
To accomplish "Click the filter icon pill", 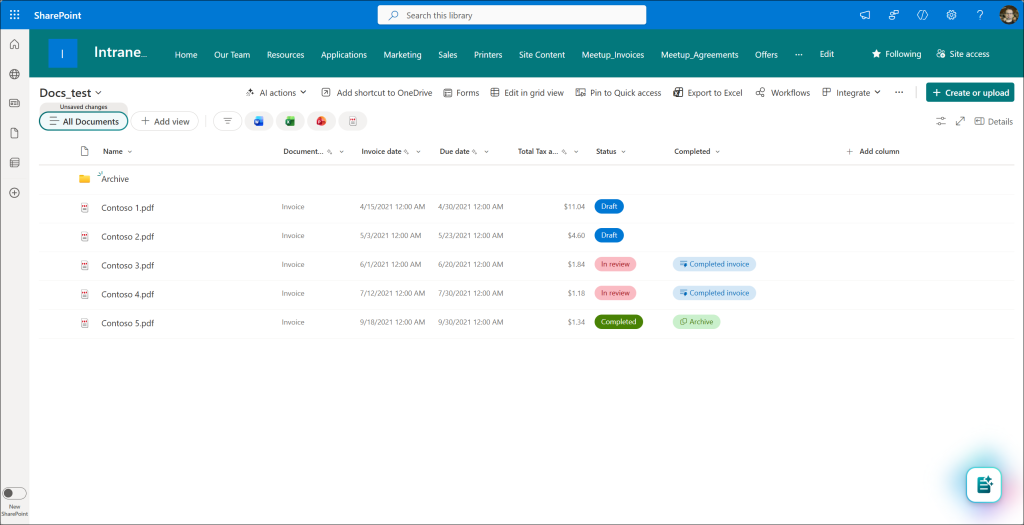I will tap(227, 121).
